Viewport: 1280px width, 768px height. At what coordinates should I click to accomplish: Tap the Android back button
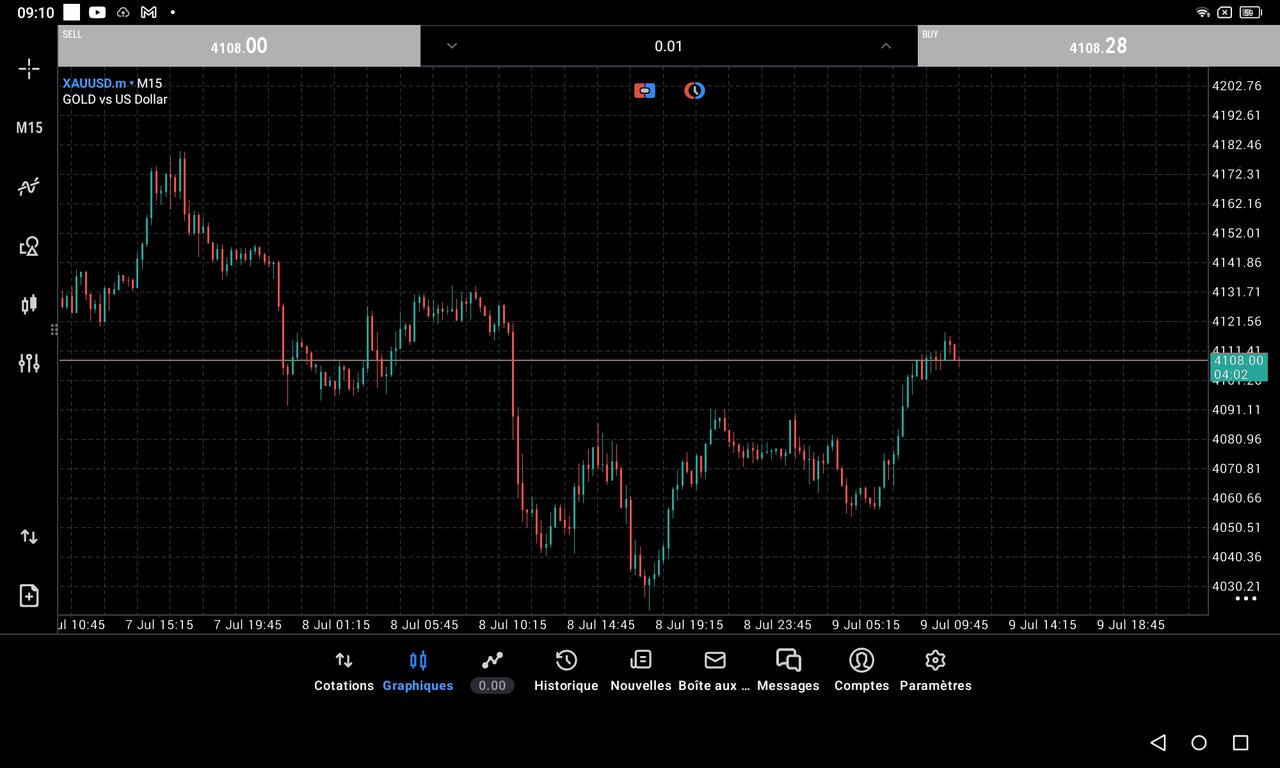pyautogui.click(x=1158, y=742)
